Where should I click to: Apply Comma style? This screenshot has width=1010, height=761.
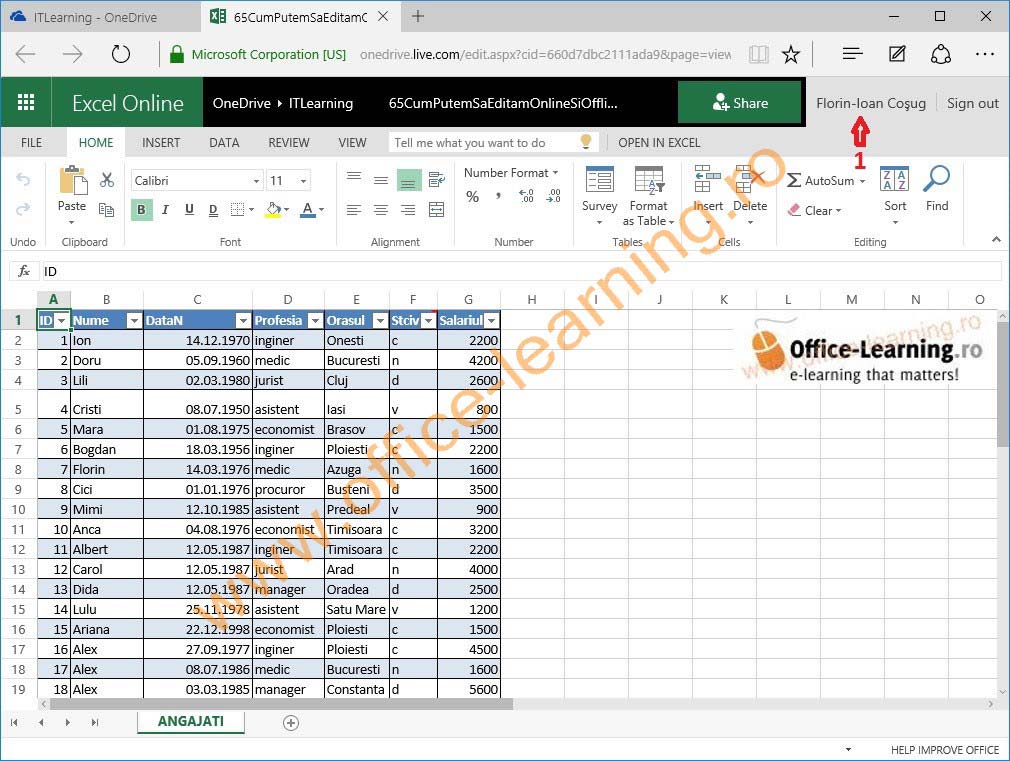(498, 195)
